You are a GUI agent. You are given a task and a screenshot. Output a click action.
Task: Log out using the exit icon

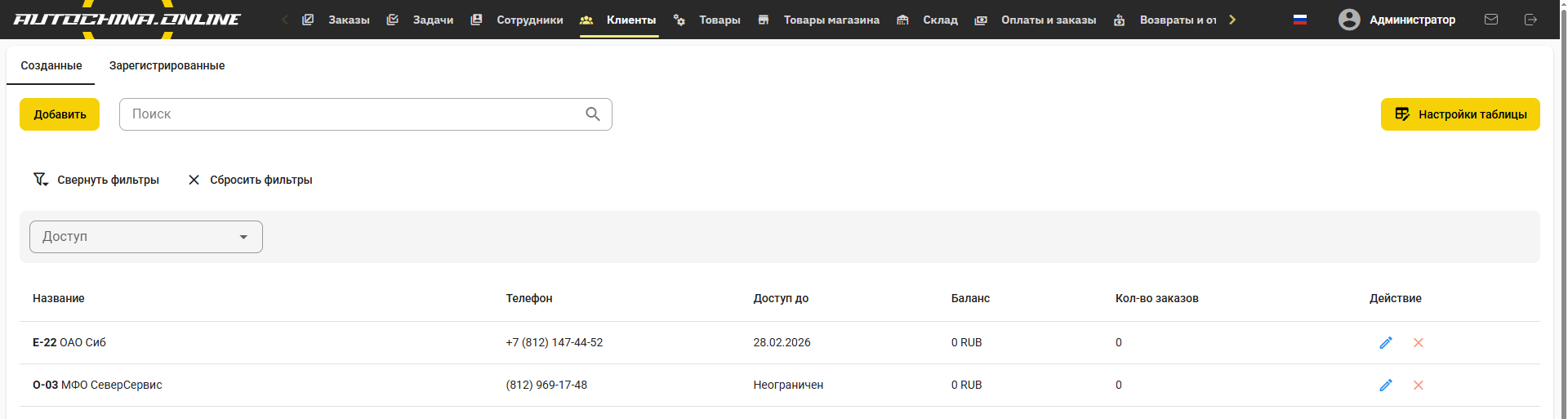click(x=1530, y=20)
